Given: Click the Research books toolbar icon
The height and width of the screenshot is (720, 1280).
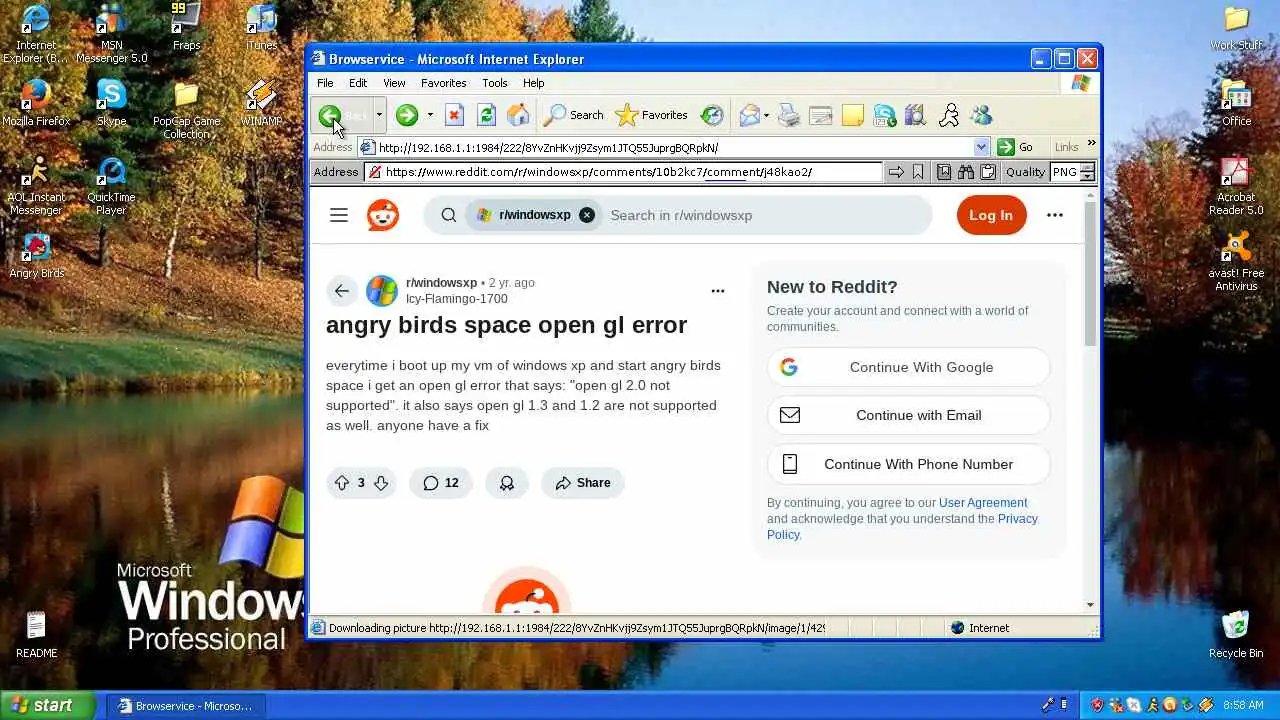Looking at the screenshot, I should [916, 115].
